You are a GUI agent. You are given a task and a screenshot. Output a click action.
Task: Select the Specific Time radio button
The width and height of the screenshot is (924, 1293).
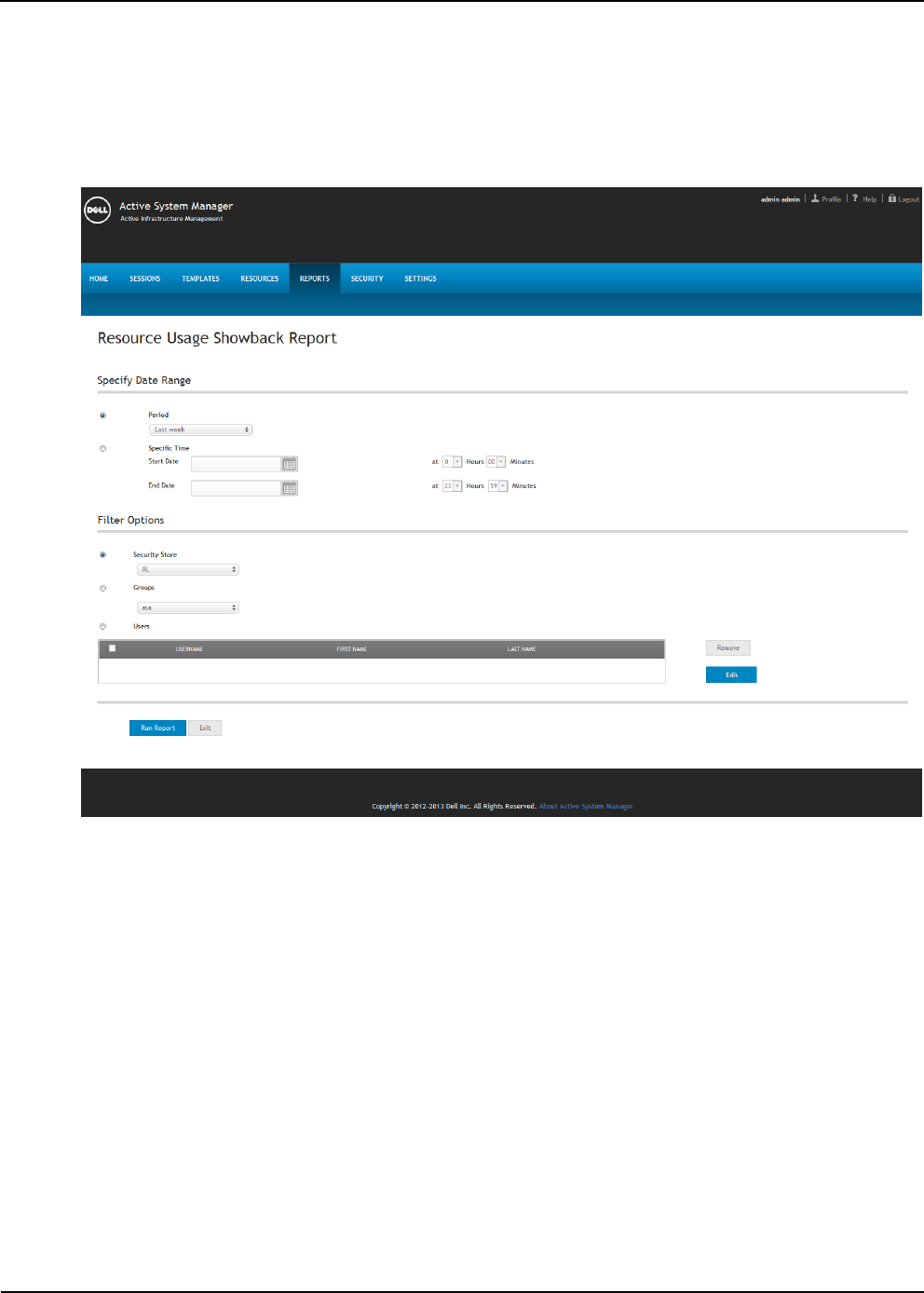click(x=102, y=449)
